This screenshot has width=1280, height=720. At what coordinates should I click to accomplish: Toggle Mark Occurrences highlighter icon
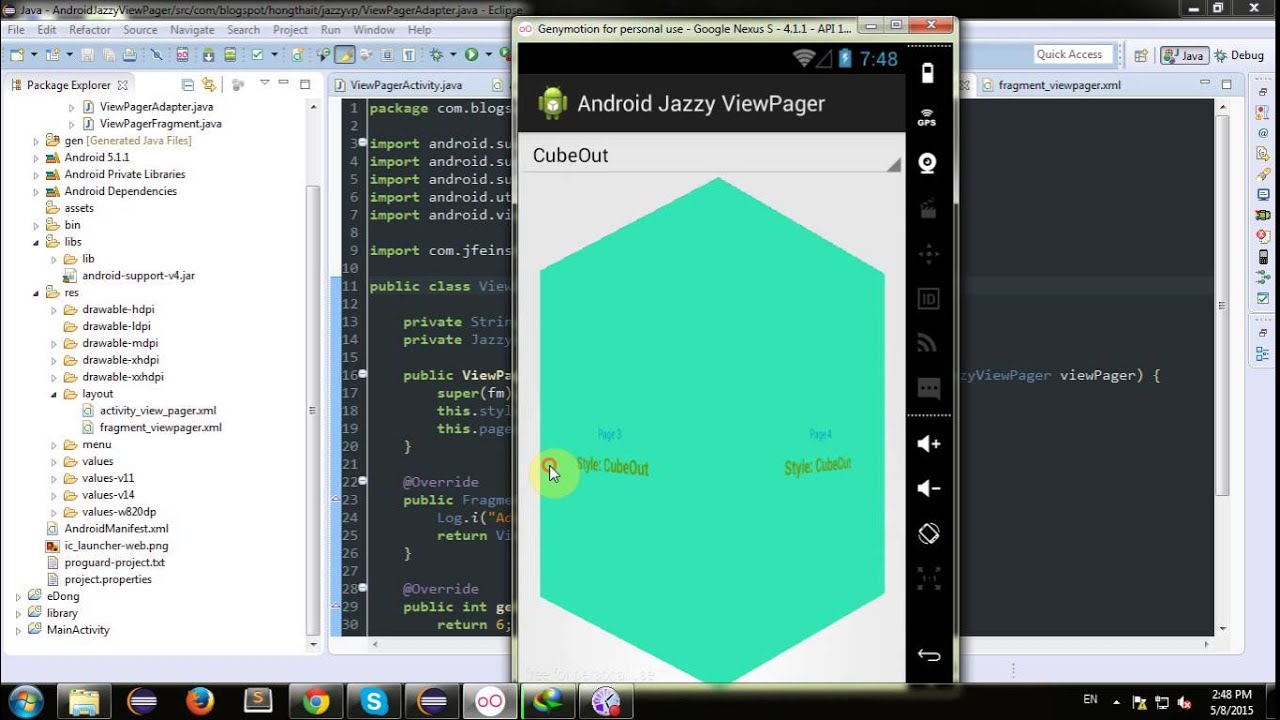coord(344,55)
